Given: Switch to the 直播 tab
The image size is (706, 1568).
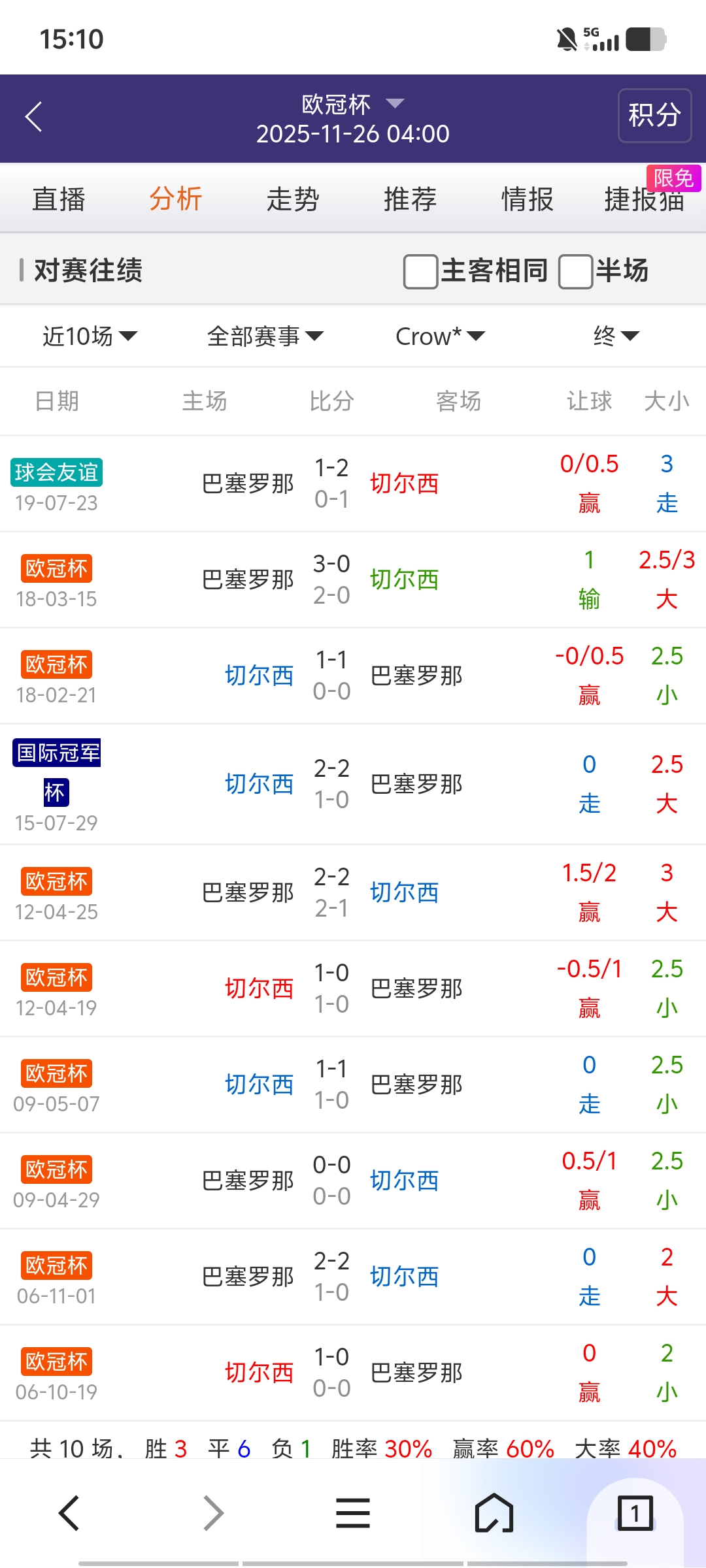Looking at the screenshot, I should (x=59, y=199).
